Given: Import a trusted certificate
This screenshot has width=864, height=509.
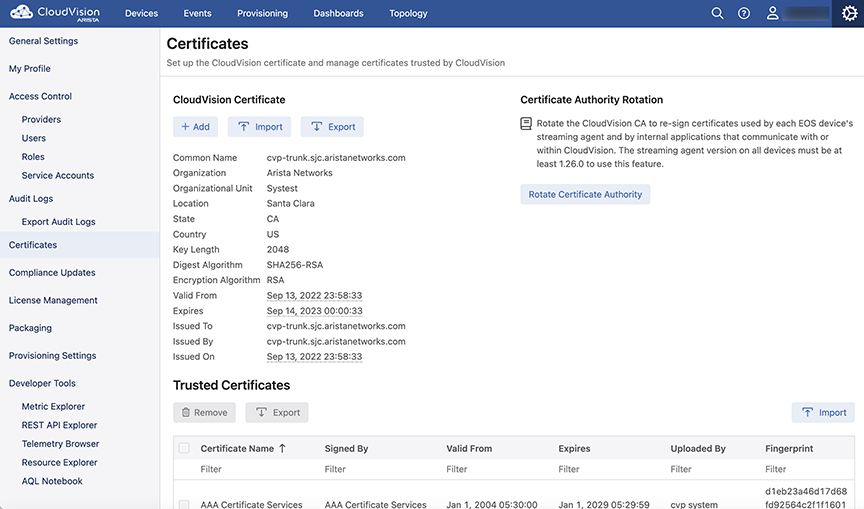Looking at the screenshot, I should (x=823, y=413).
